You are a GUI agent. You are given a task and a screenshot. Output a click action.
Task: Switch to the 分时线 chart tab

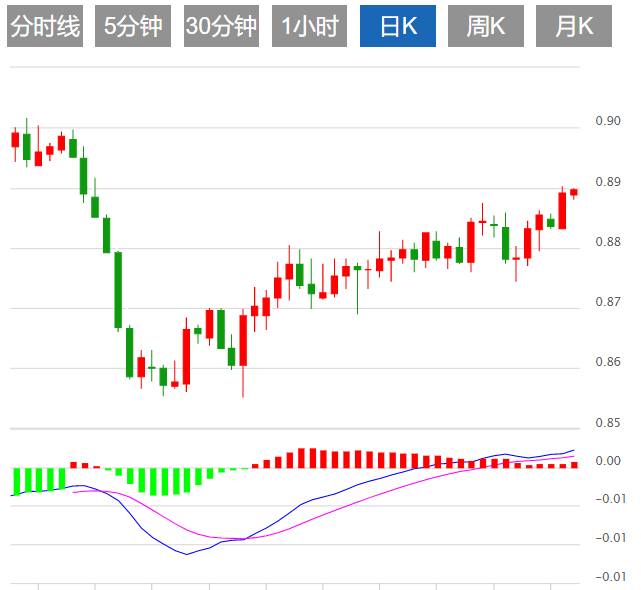click(x=45, y=26)
